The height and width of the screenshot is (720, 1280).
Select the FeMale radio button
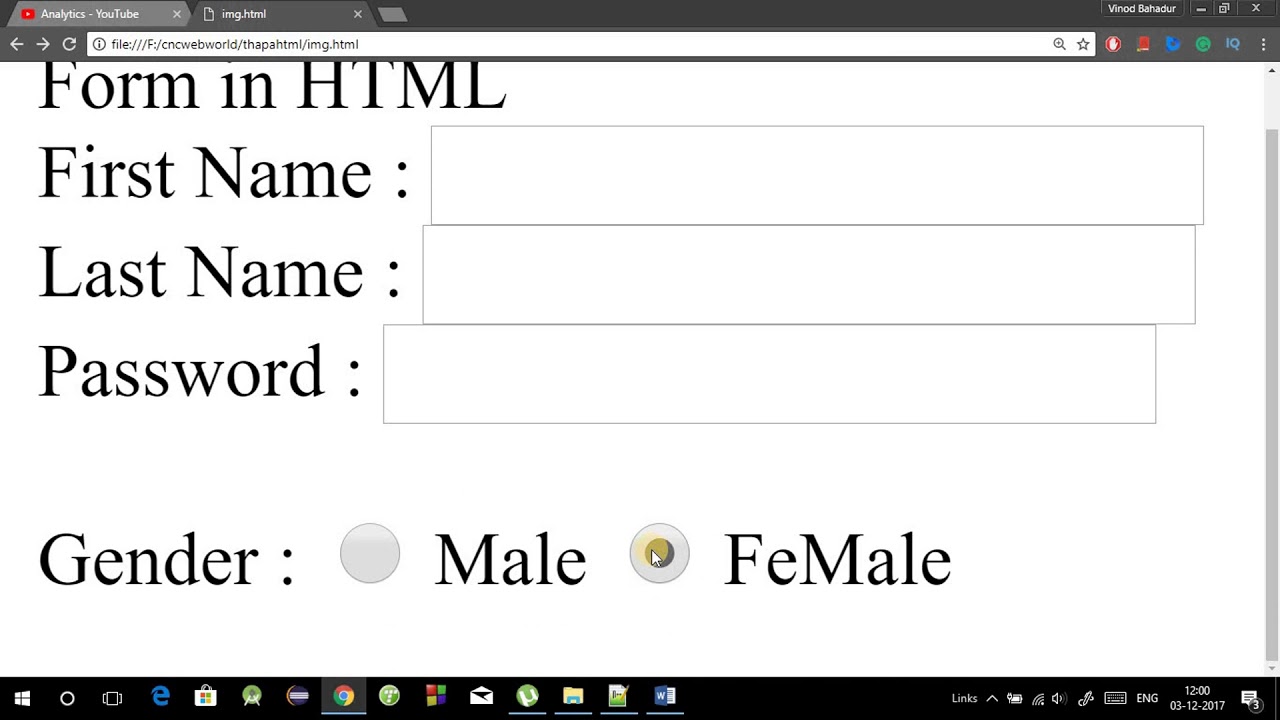(660, 553)
